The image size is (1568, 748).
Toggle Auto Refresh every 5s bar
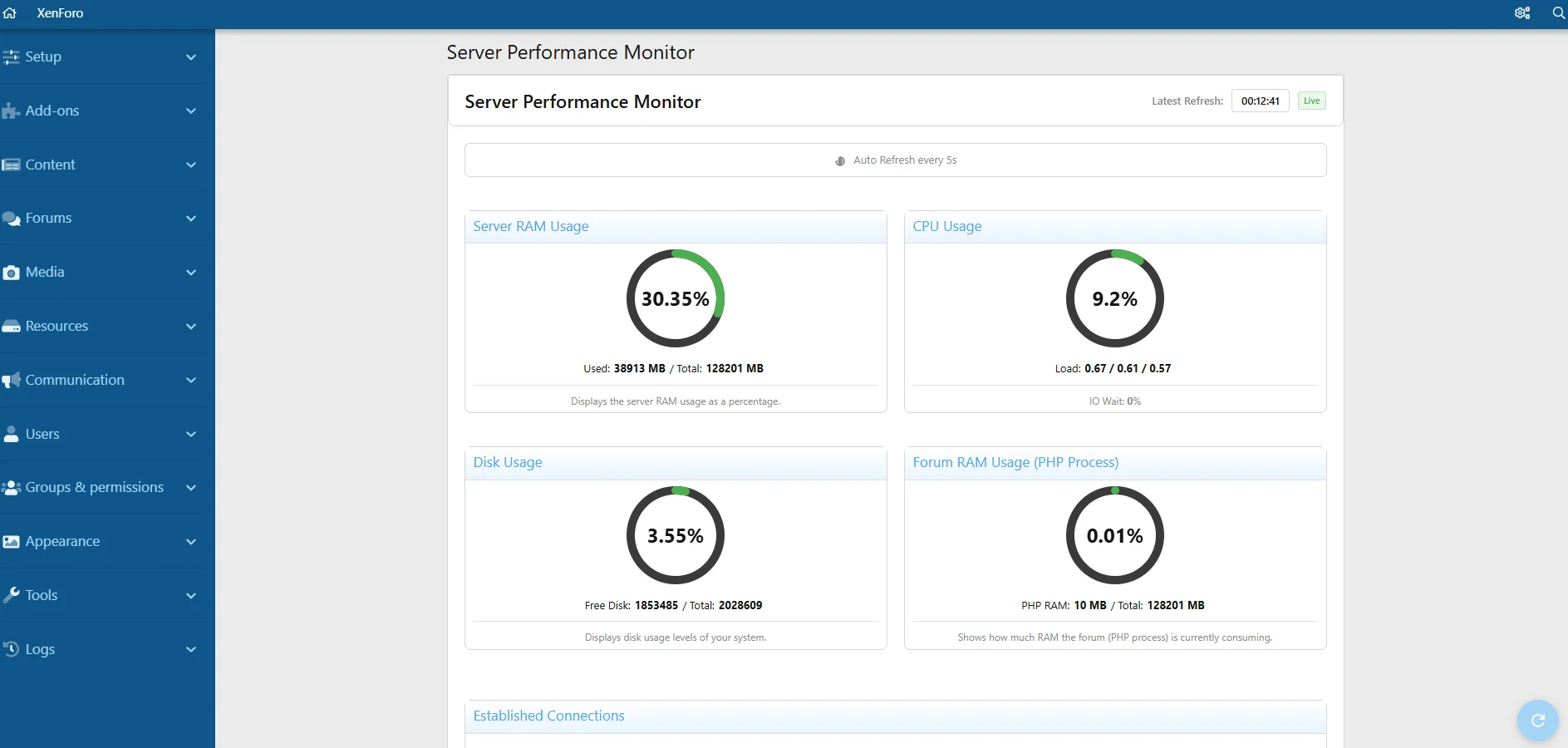click(895, 160)
